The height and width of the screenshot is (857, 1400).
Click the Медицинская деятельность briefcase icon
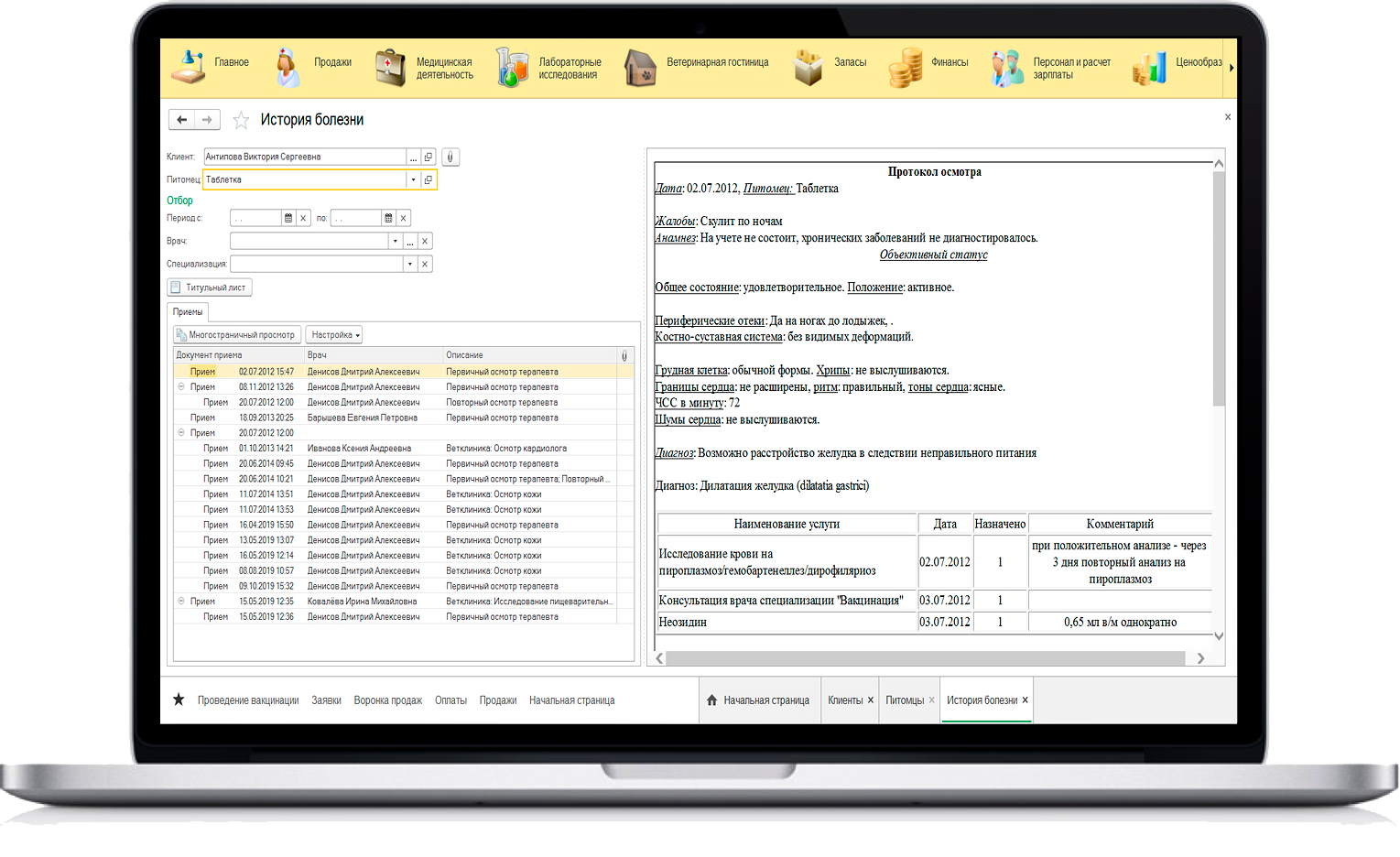390,68
